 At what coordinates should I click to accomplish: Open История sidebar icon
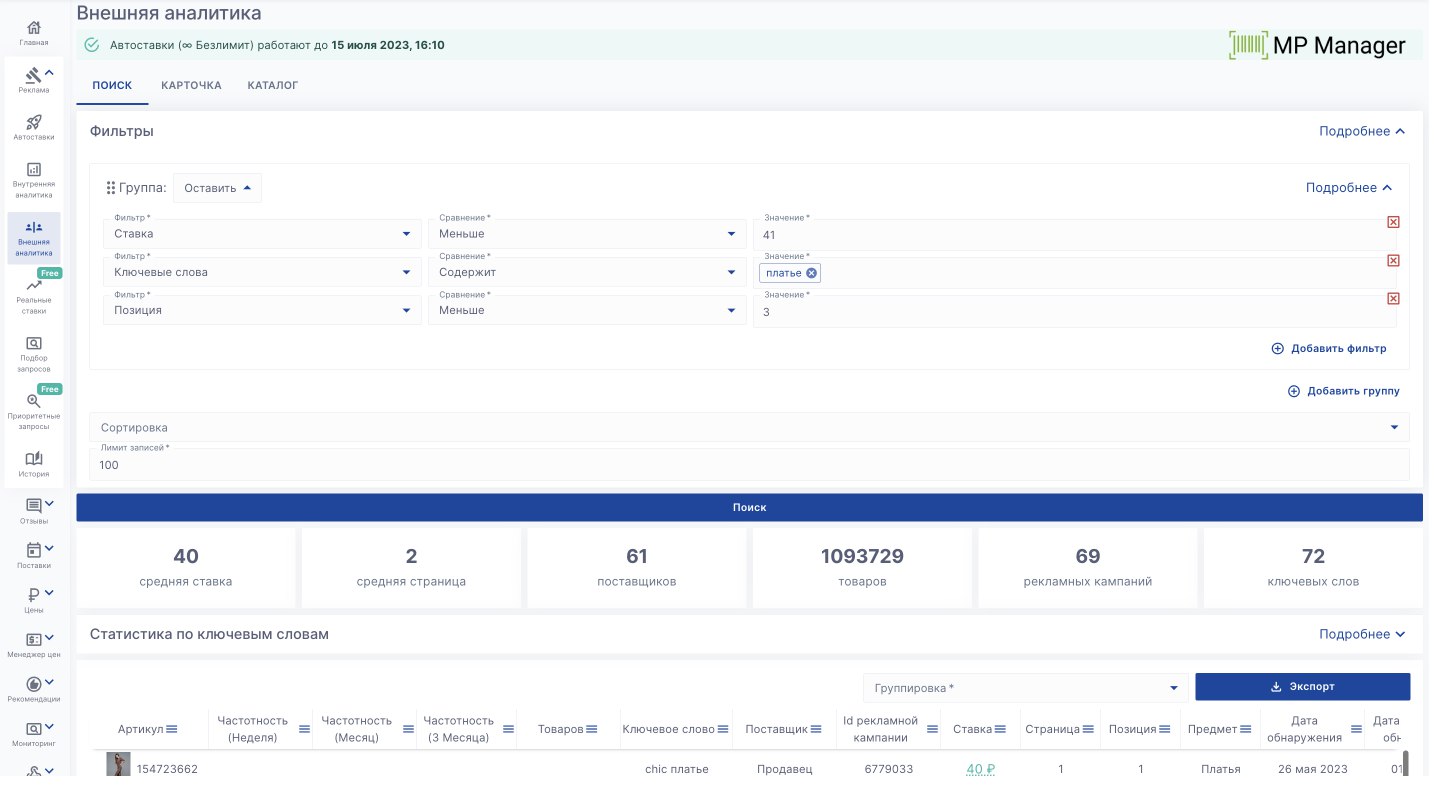pyautogui.click(x=34, y=459)
